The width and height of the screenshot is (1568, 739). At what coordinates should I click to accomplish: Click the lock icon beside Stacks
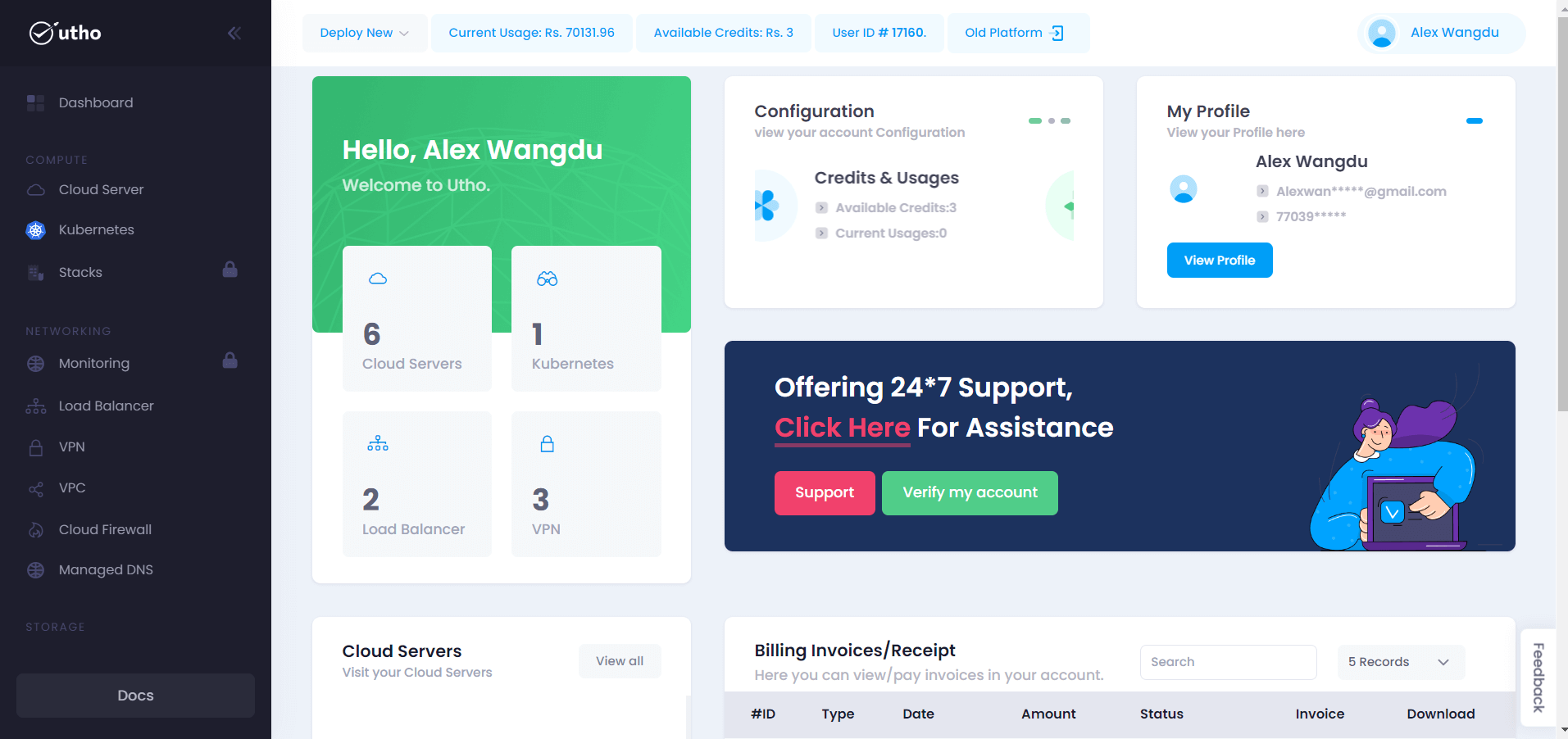[x=230, y=270]
